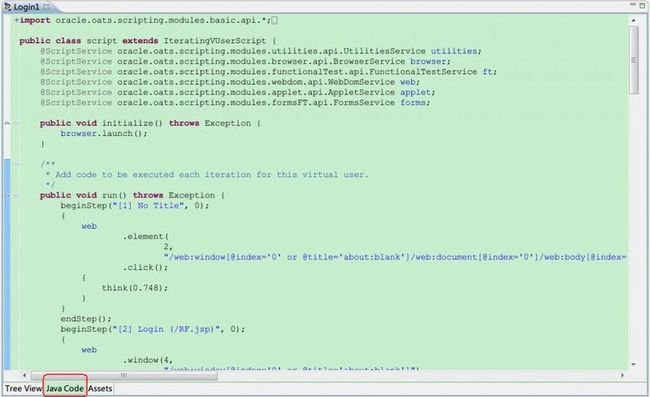Click the override marker beside initialize()
650x397 pixels.
pos(7,123)
